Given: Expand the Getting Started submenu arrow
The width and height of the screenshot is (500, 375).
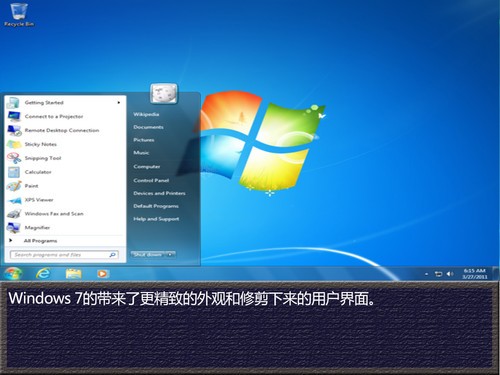Looking at the screenshot, I should 119,103.
